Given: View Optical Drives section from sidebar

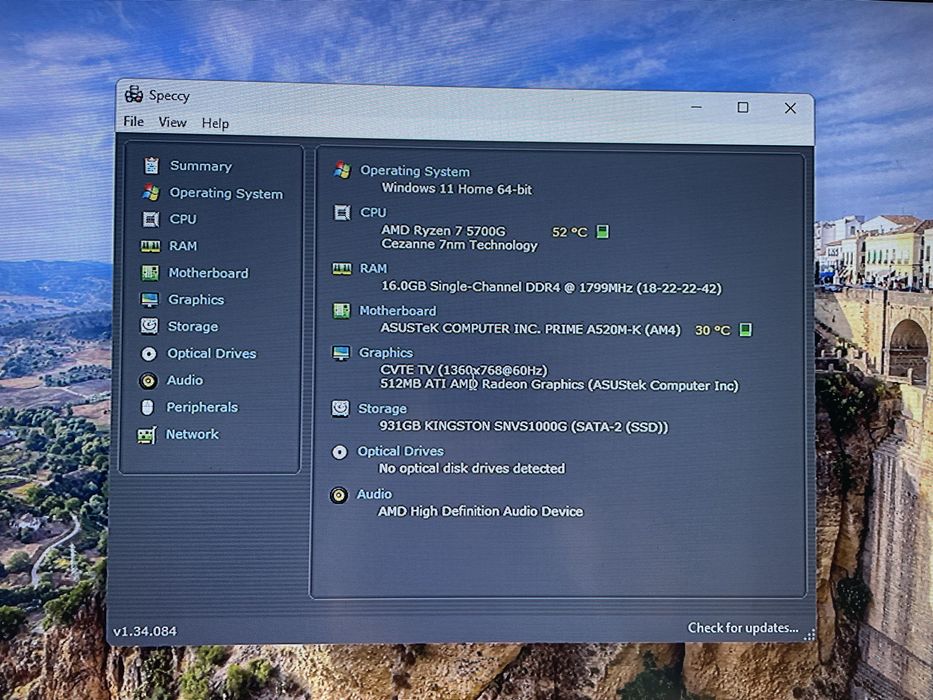Looking at the screenshot, I should 211,354.
